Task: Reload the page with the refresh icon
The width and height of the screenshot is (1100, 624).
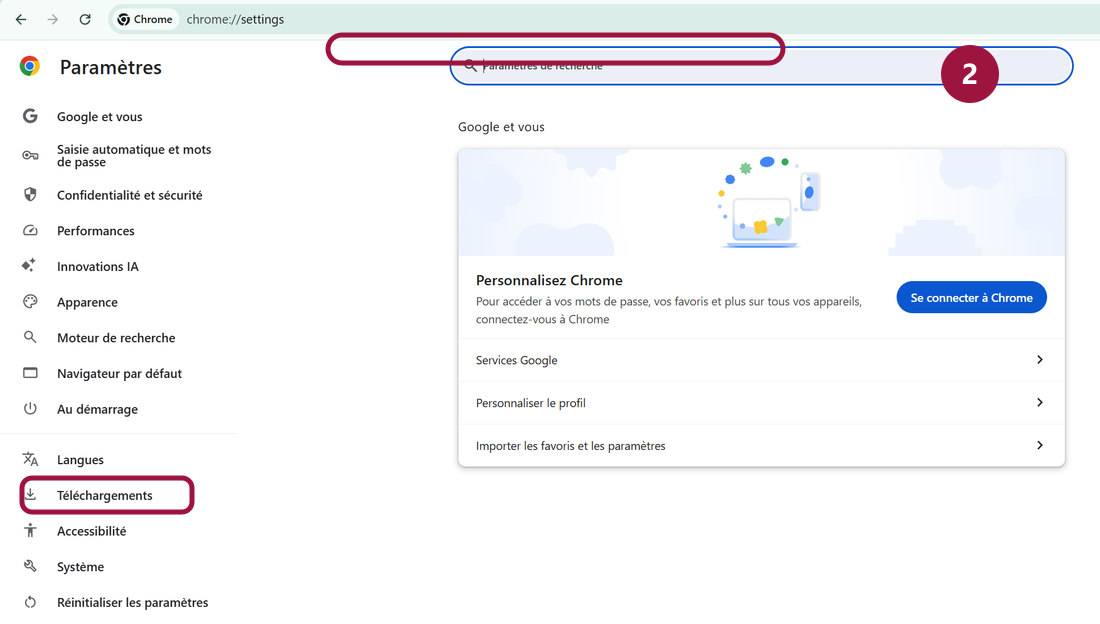Action: (x=85, y=20)
